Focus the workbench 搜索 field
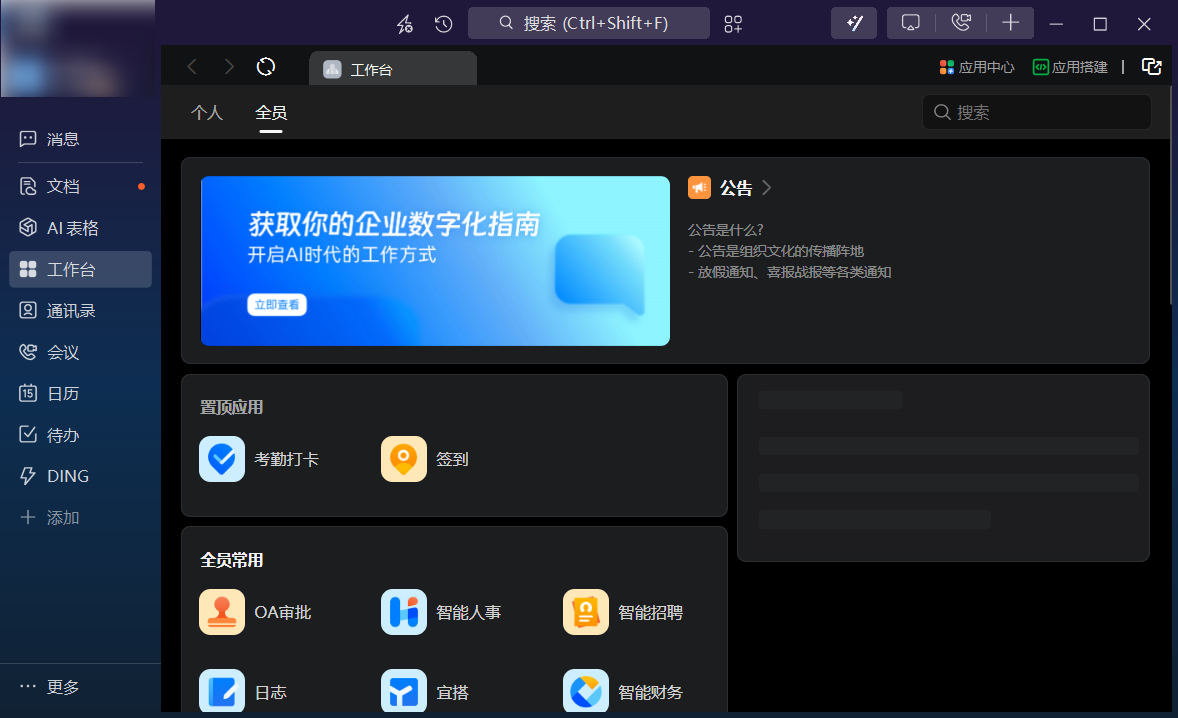 point(1037,112)
